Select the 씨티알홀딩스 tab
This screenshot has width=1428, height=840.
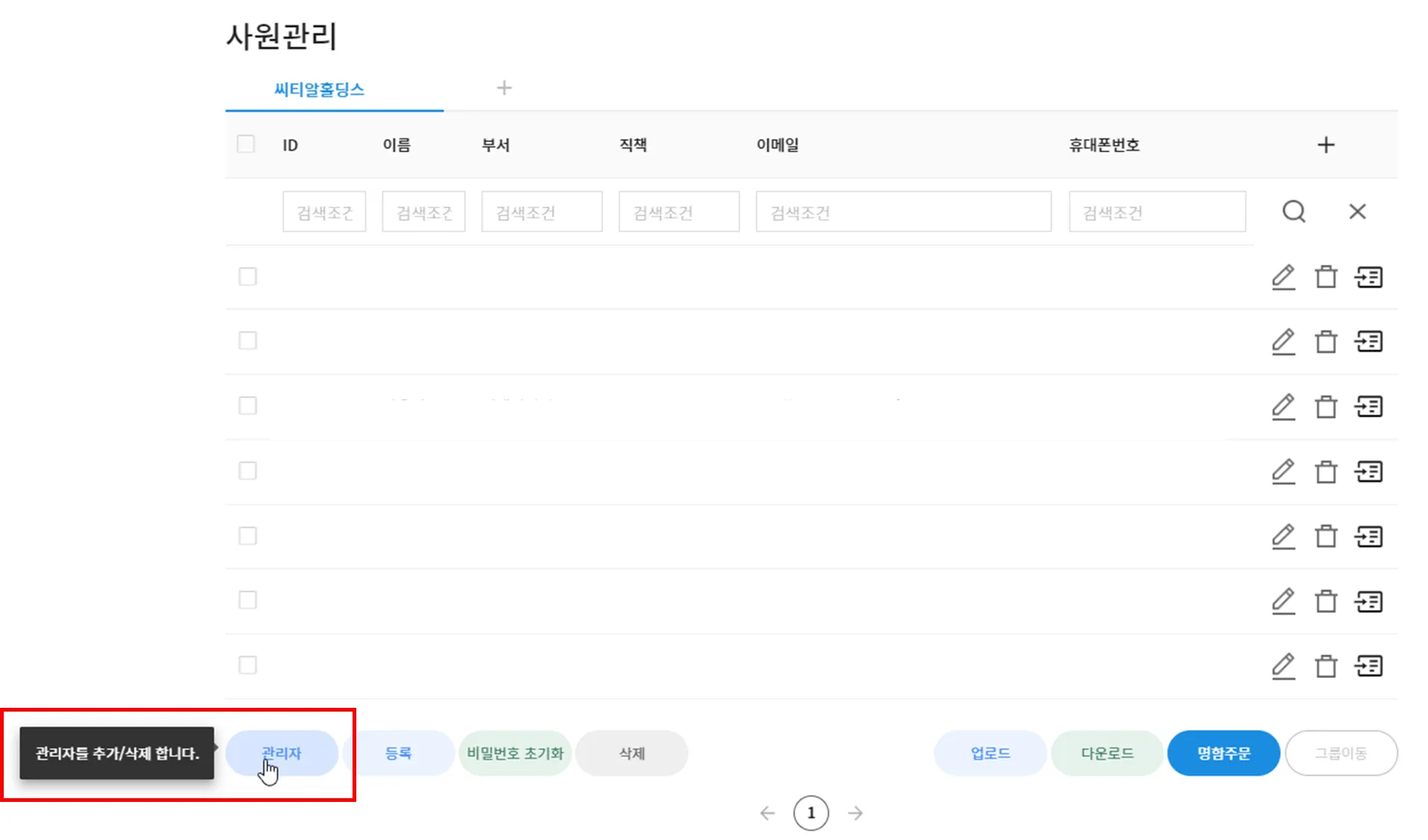point(319,90)
